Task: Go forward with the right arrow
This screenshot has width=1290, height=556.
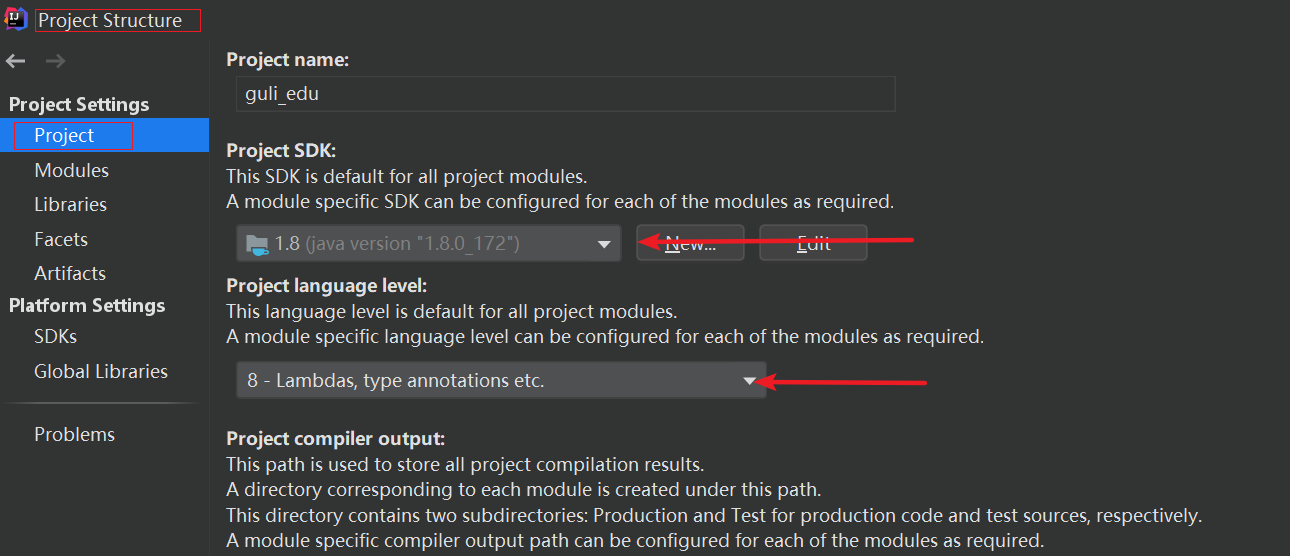Action: click(56, 62)
